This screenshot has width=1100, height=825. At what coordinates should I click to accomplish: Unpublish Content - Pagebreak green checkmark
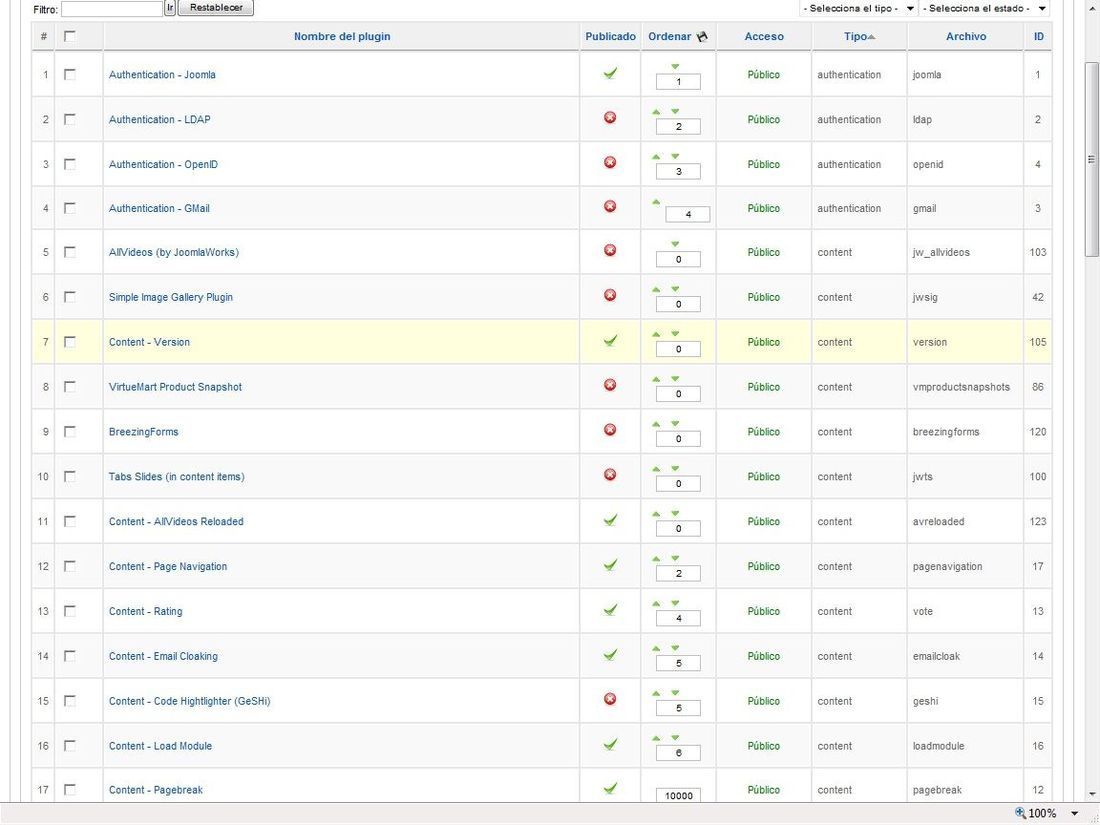[610, 789]
